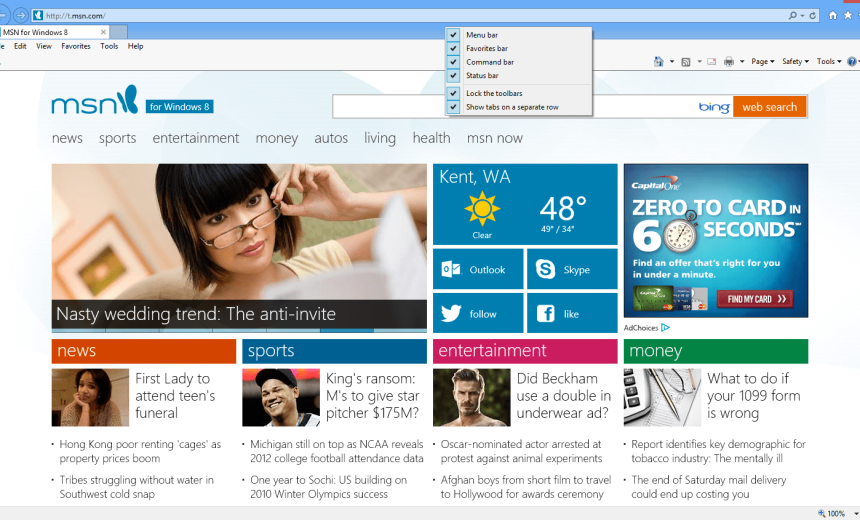Toggle the Favorites bar option
860x520 pixels.
click(x=519, y=48)
